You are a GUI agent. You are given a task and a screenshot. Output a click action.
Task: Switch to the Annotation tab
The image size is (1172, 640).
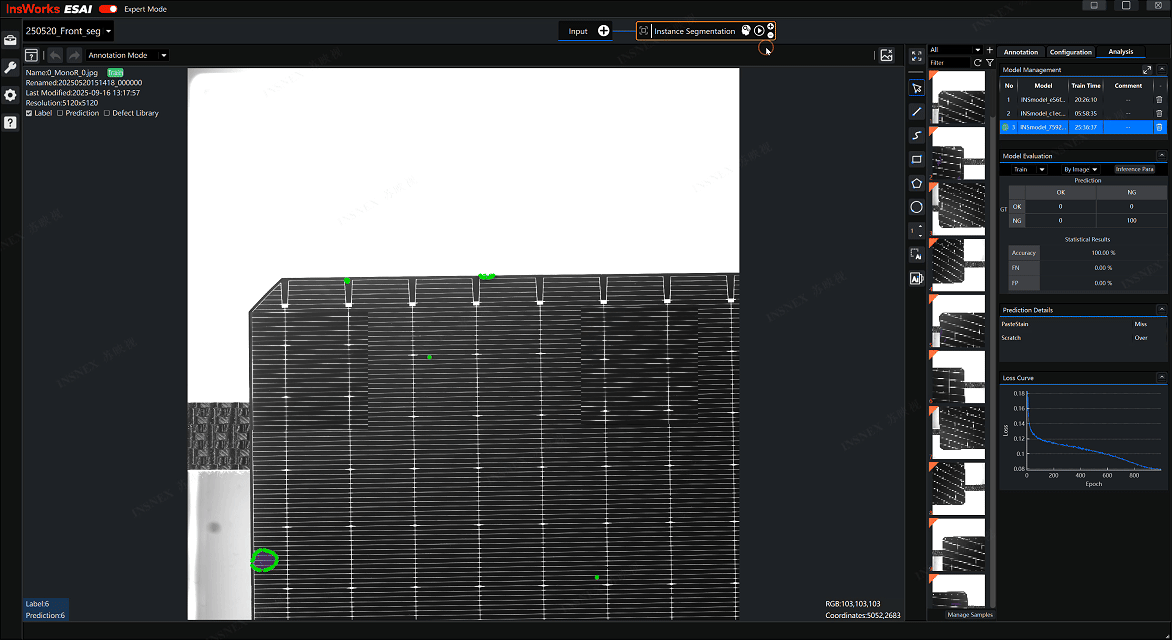[1021, 52]
